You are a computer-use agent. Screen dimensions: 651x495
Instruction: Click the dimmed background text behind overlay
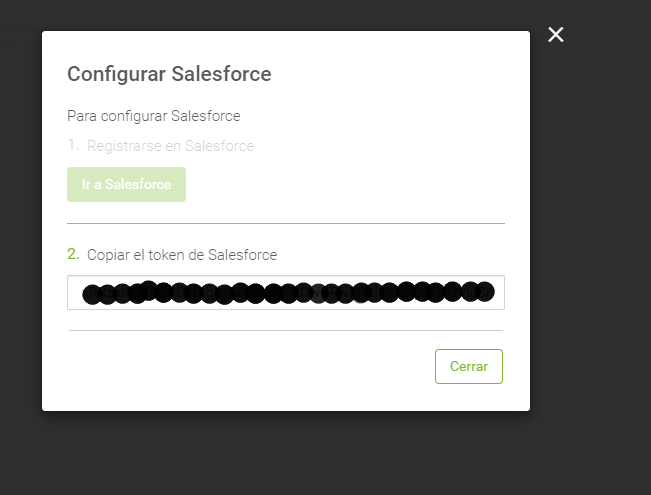click(x=19, y=35)
